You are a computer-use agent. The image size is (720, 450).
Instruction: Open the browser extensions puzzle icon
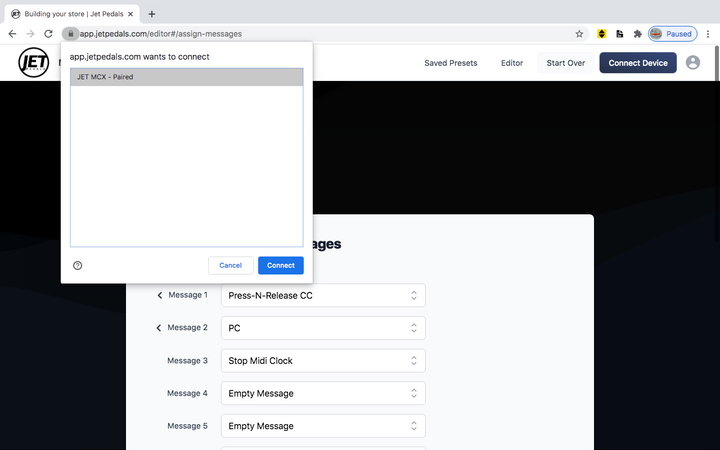637,33
